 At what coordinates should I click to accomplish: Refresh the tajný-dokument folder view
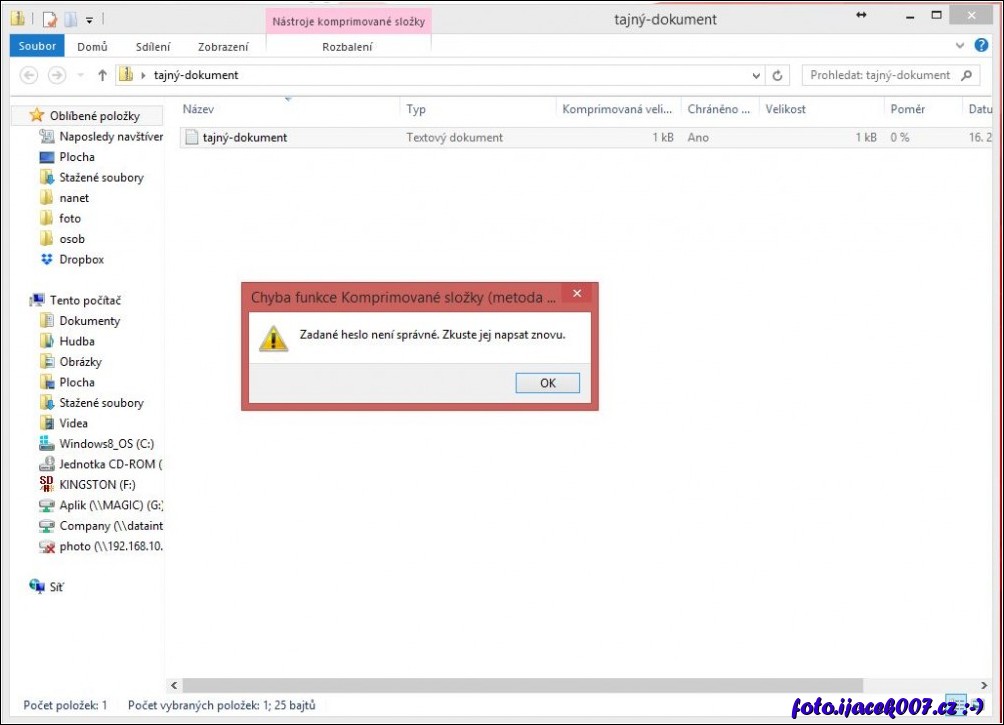tap(778, 75)
